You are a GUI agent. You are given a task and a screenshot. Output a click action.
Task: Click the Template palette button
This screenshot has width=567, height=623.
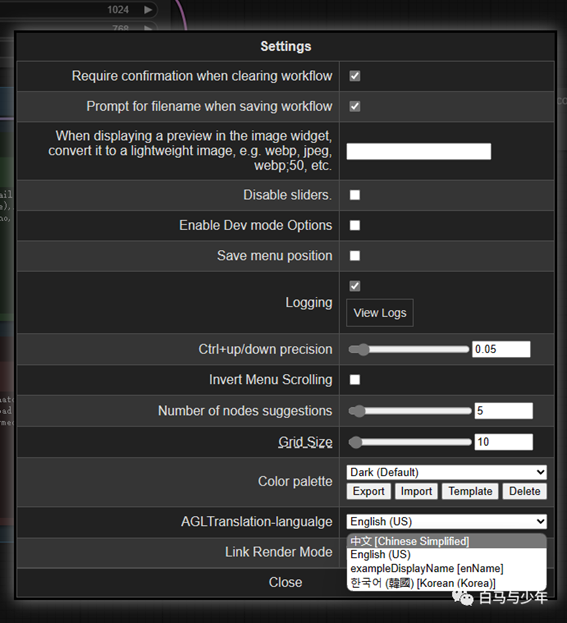click(x=470, y=491)
